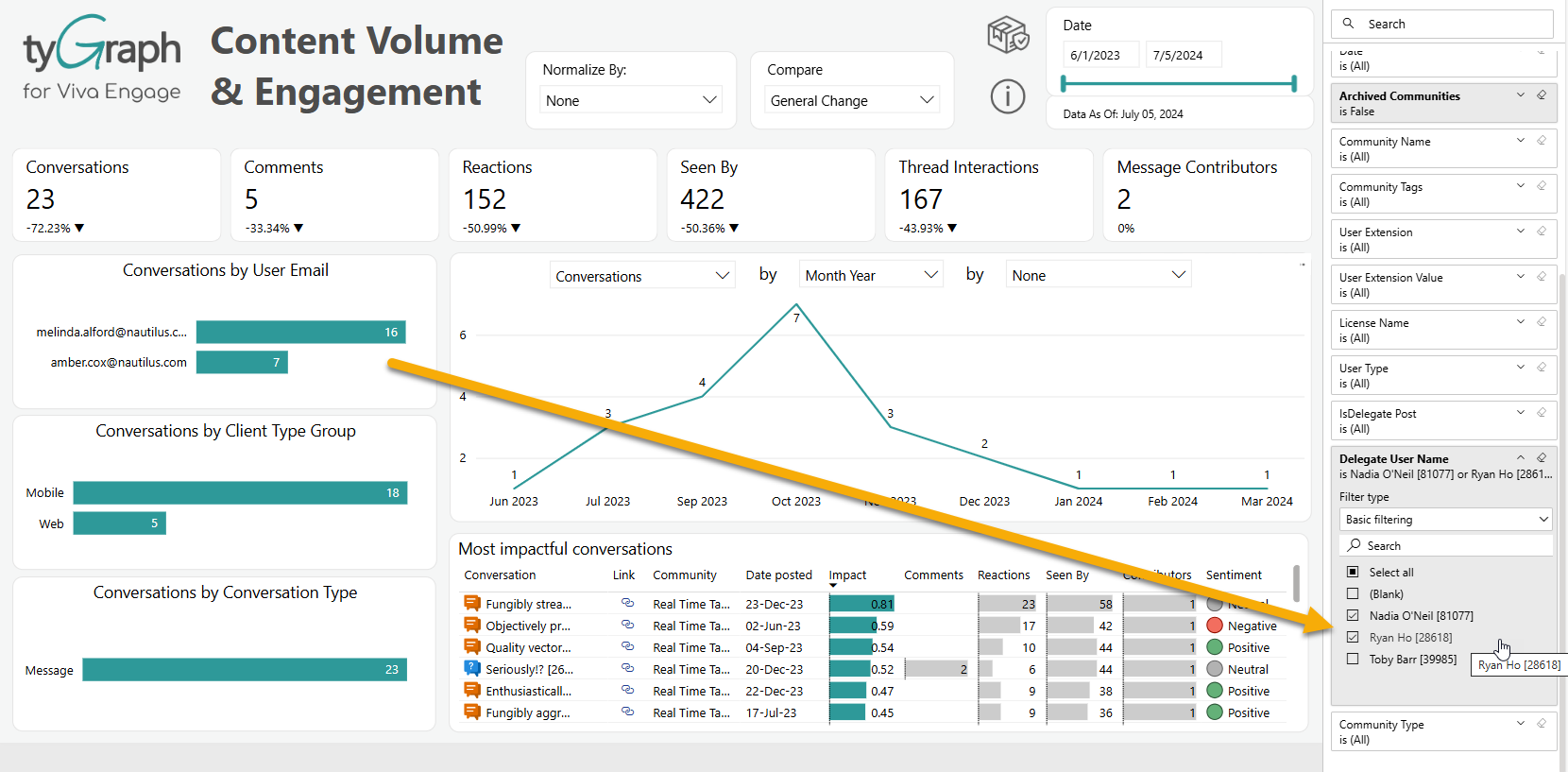This screenshot has height=772, width=1568.
Task: Click the info circle icon
Action: click(1007, 96)
